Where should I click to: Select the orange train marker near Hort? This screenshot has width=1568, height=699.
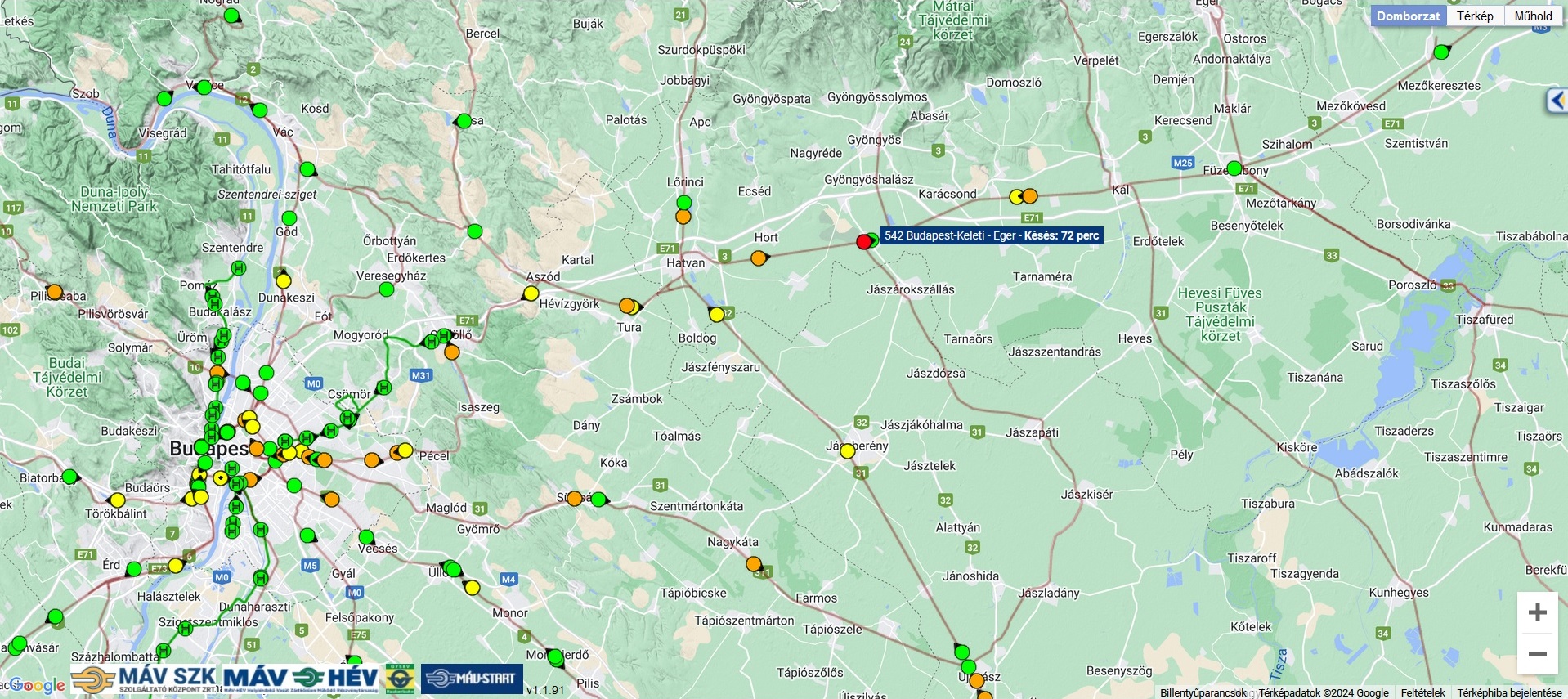click(759, 258)
